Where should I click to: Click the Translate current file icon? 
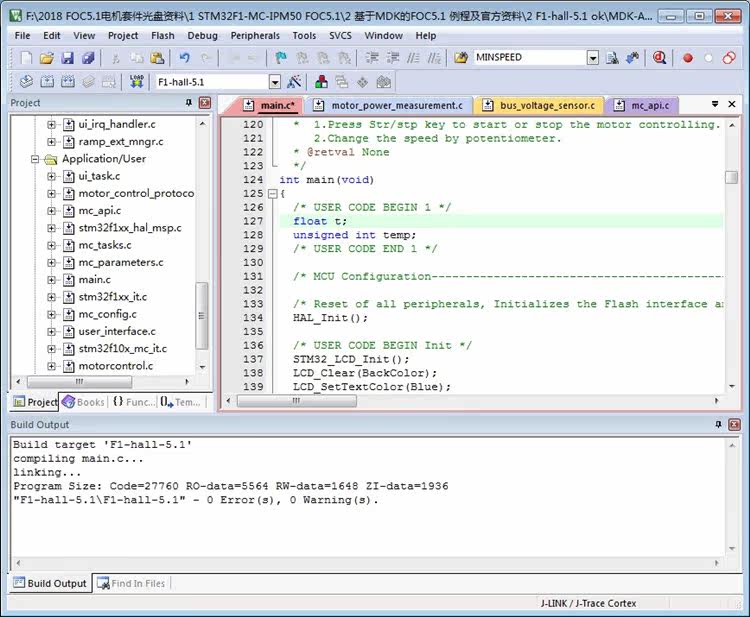pyautogui.click(x=26, y=82)
